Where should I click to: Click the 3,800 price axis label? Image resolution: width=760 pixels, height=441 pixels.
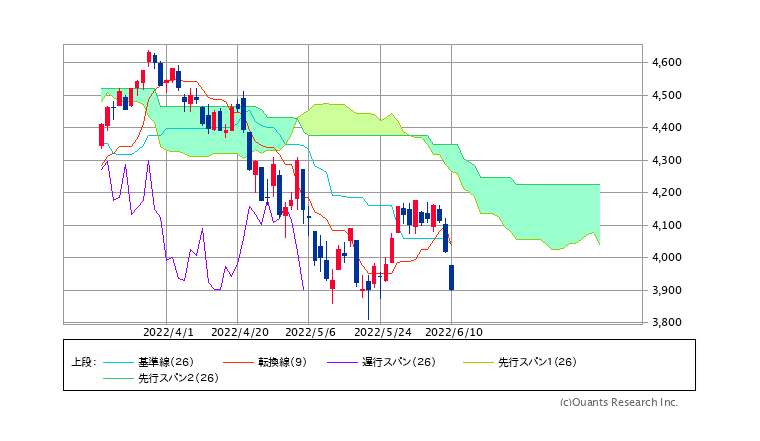tap(666, 322)
